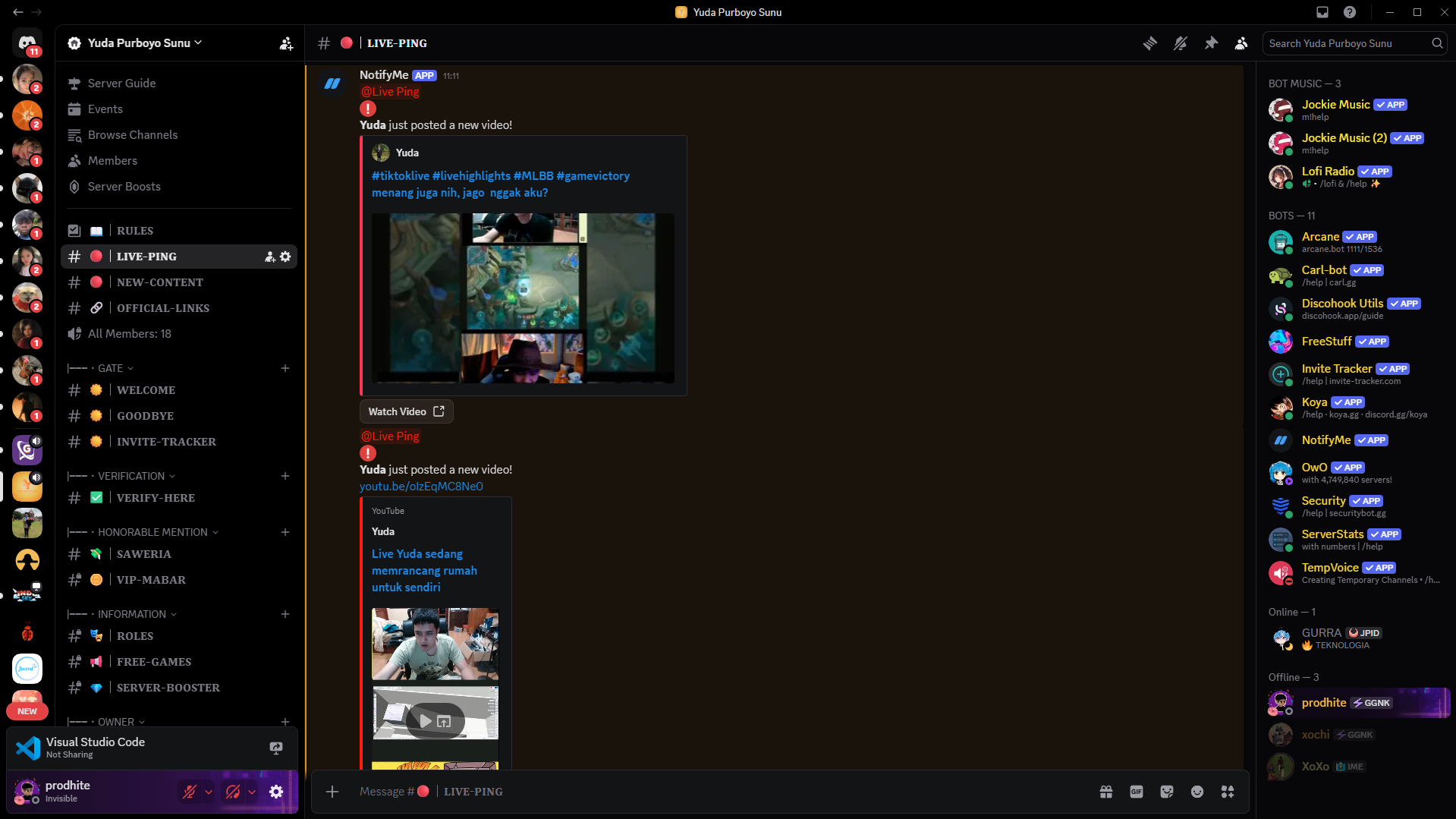
Task: Select the RULES channel
Action: click(179, 230)
